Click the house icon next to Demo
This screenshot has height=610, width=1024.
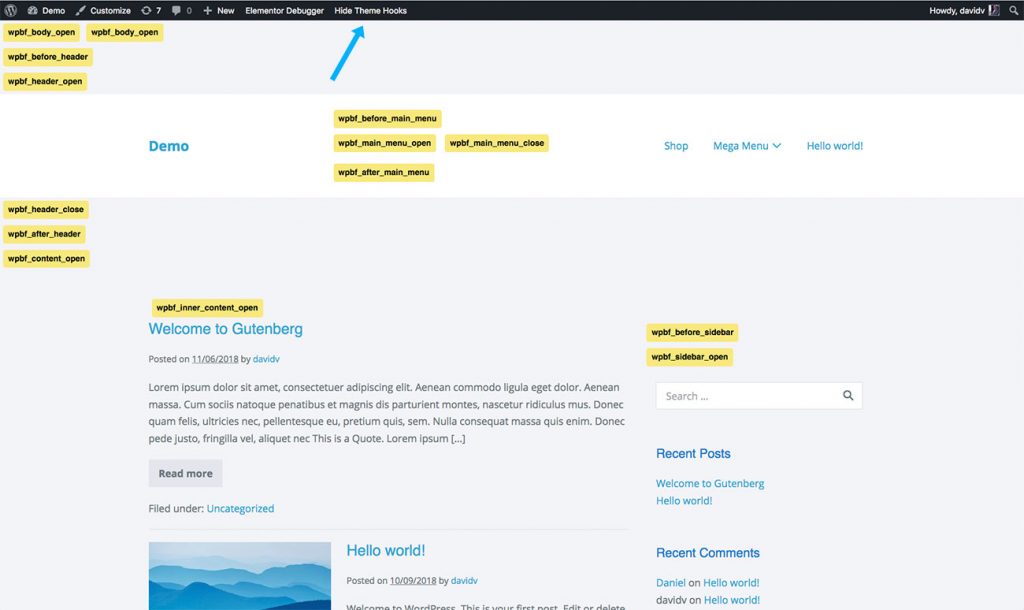pos(31,10)
